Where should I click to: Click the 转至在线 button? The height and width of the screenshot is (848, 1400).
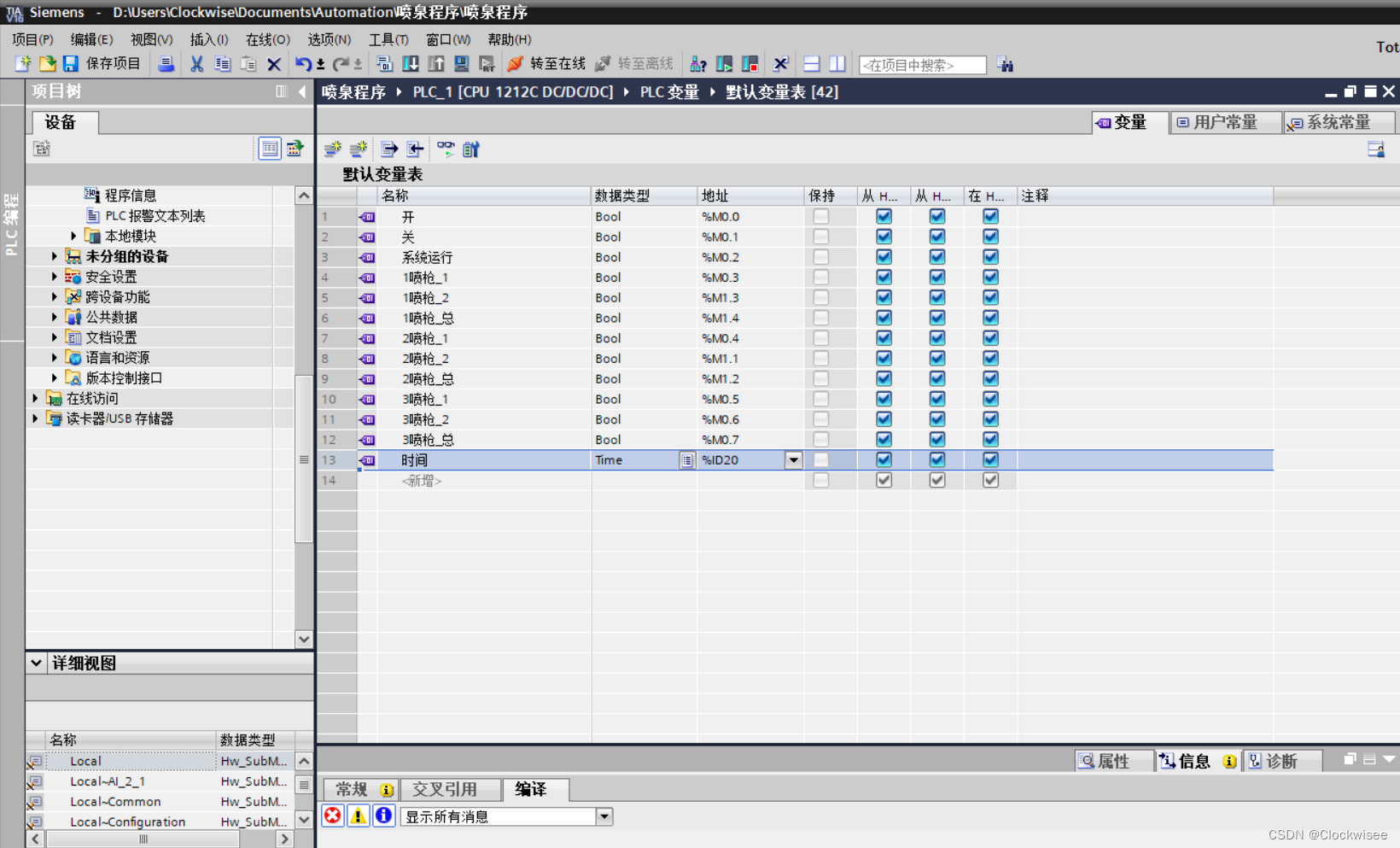546,64
